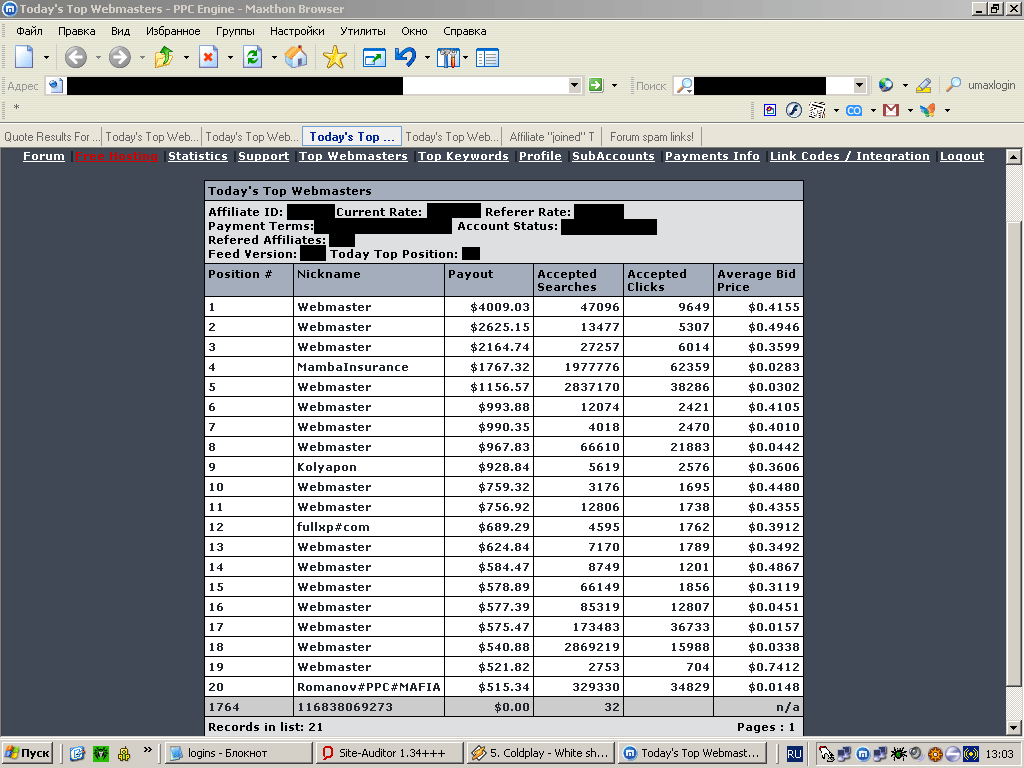
Task: Refresh the page with the green arrows icon
Action: 253,58
